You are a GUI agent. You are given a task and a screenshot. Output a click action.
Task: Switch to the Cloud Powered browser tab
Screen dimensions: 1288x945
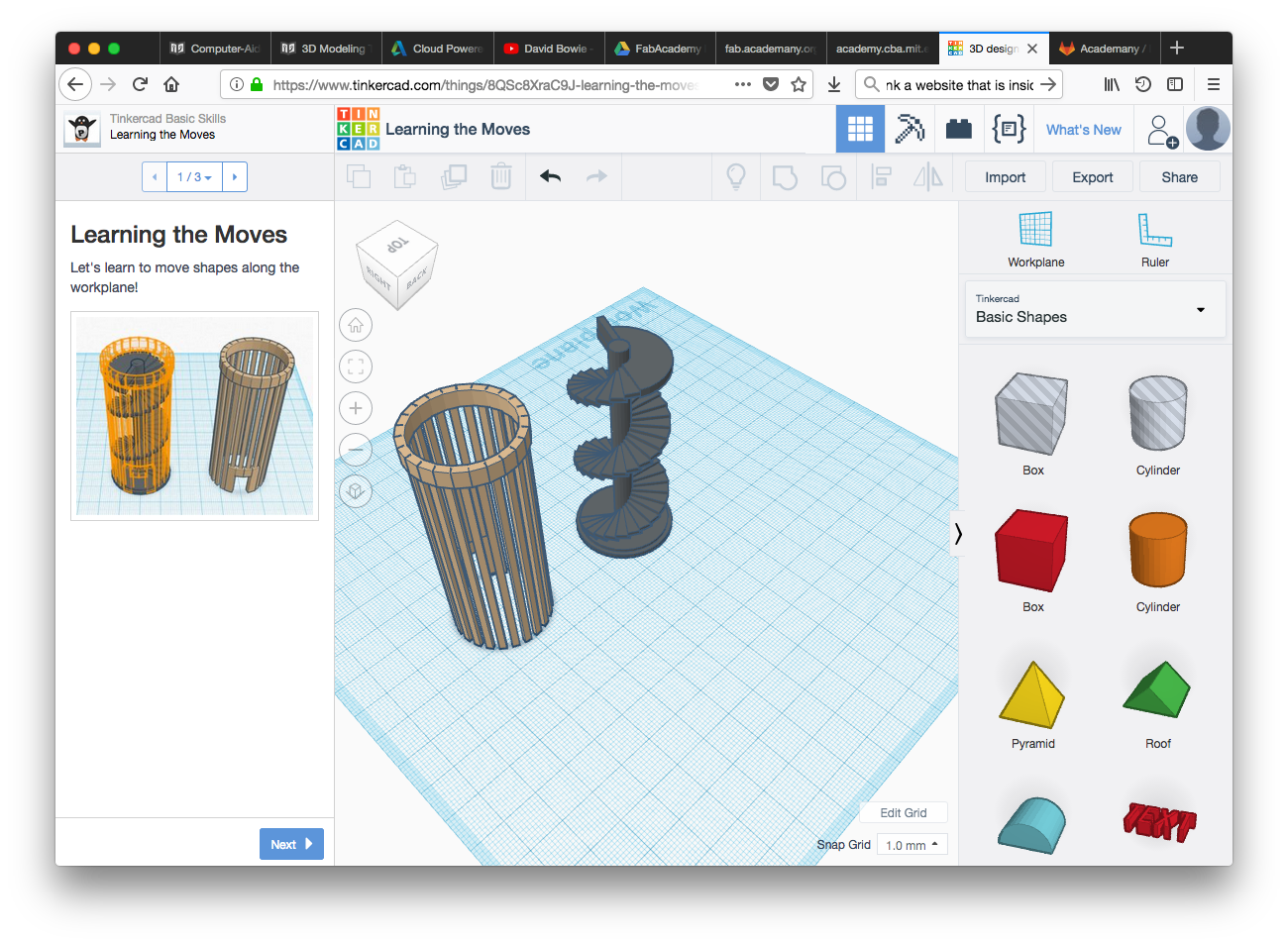437,49
